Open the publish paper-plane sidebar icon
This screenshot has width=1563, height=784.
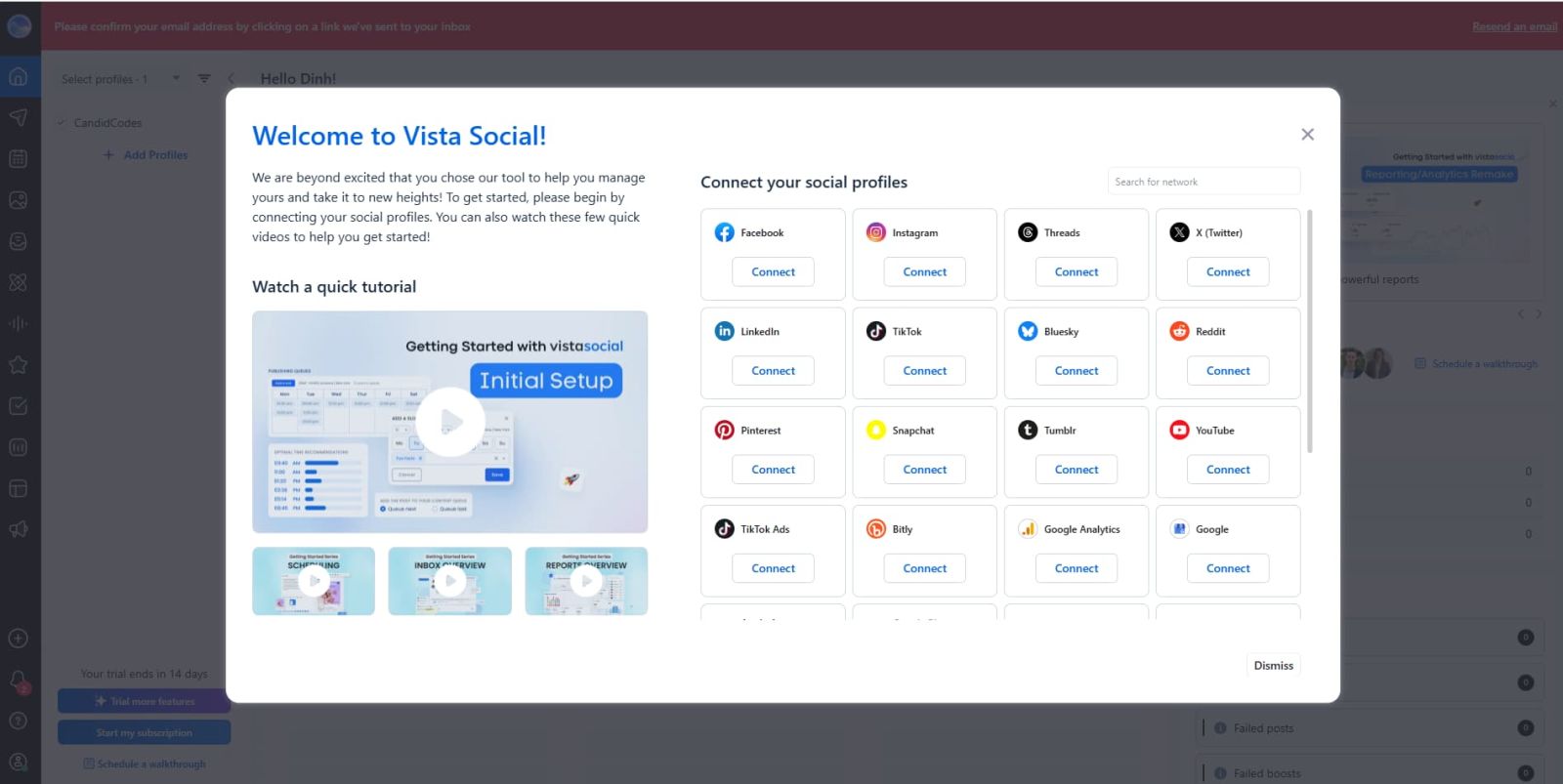19,117
